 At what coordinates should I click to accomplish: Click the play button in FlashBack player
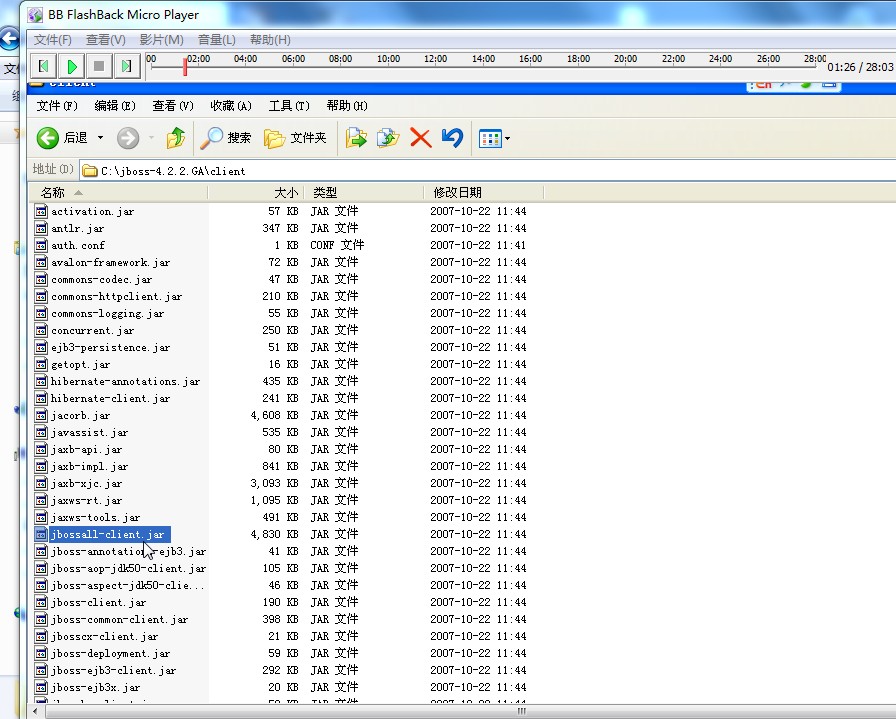(71, 66)
